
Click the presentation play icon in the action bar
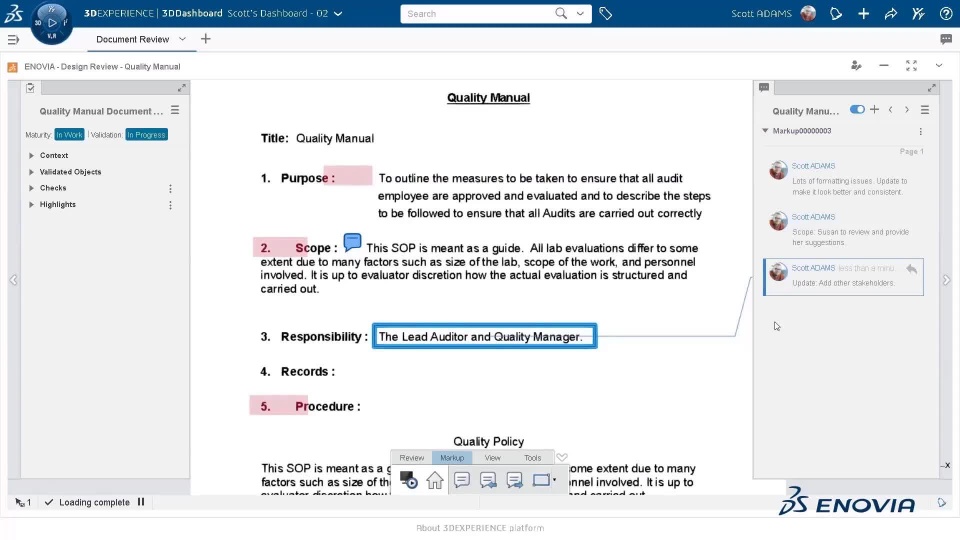coord(408,479)
